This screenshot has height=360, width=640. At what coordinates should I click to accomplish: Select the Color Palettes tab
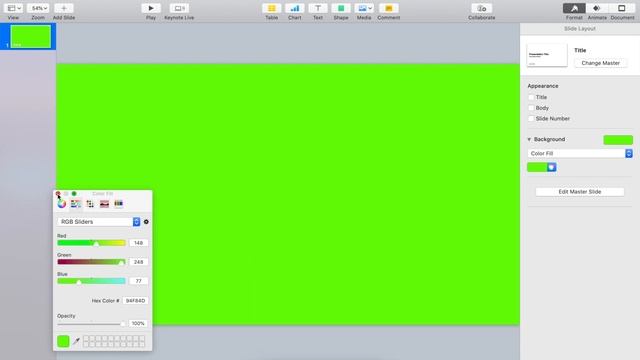pos(90,204)
